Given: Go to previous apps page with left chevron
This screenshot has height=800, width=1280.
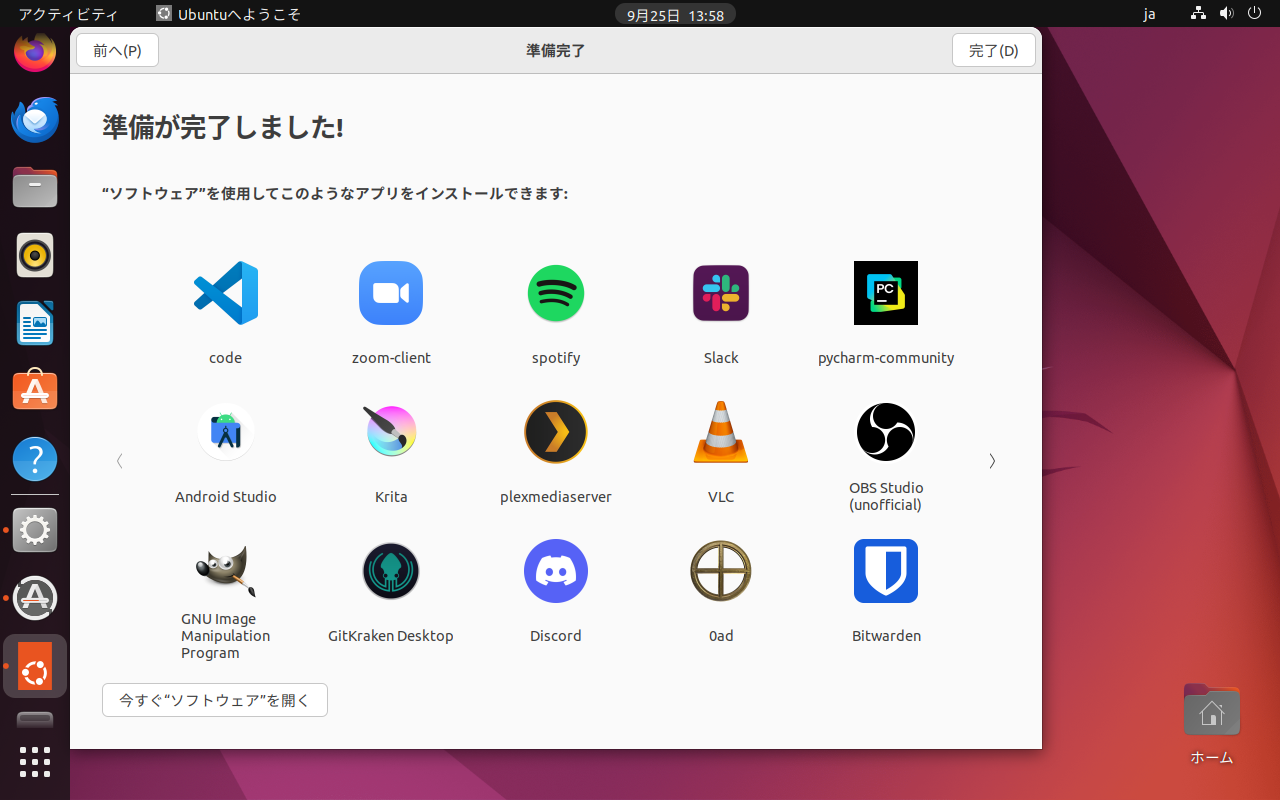Looking at the screenshot, I should click(120, 461).
